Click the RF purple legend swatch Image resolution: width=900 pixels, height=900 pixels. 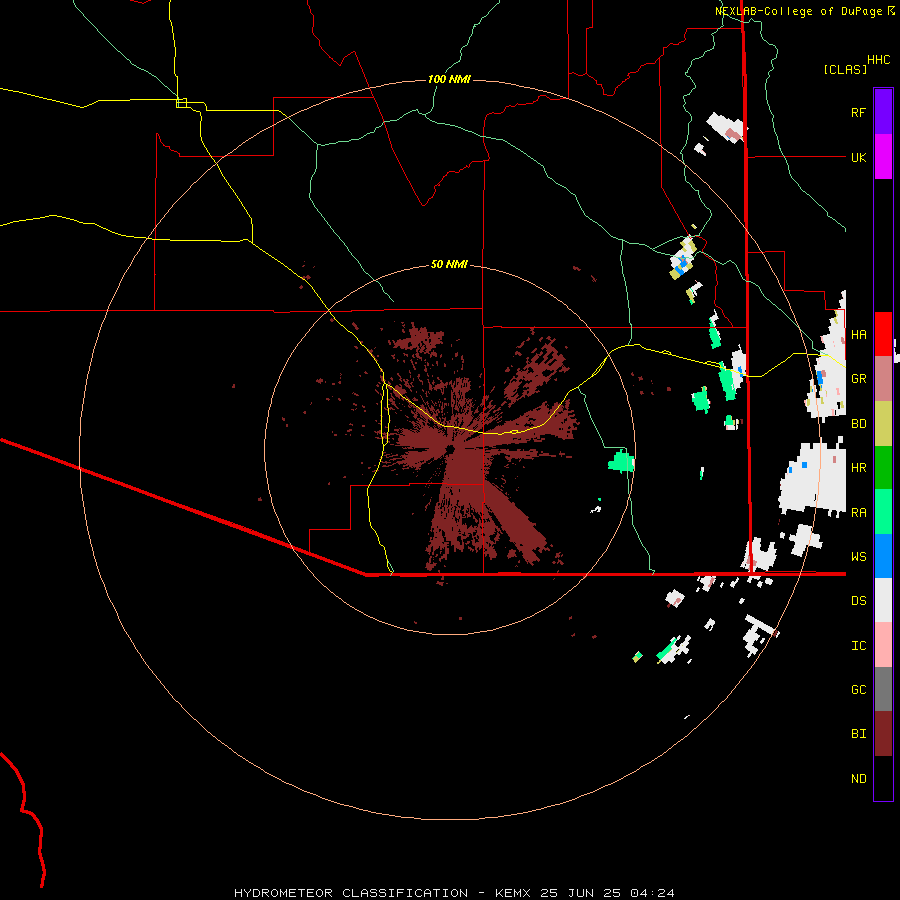883,112
